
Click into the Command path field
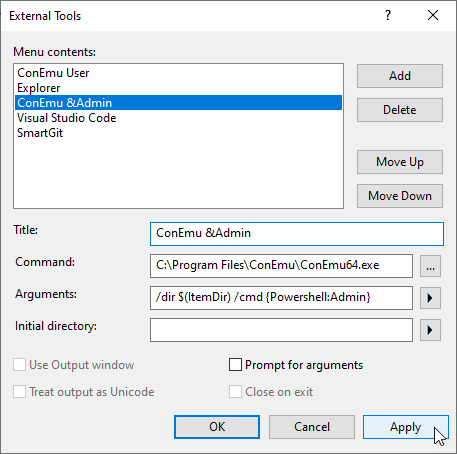point(281,266)
